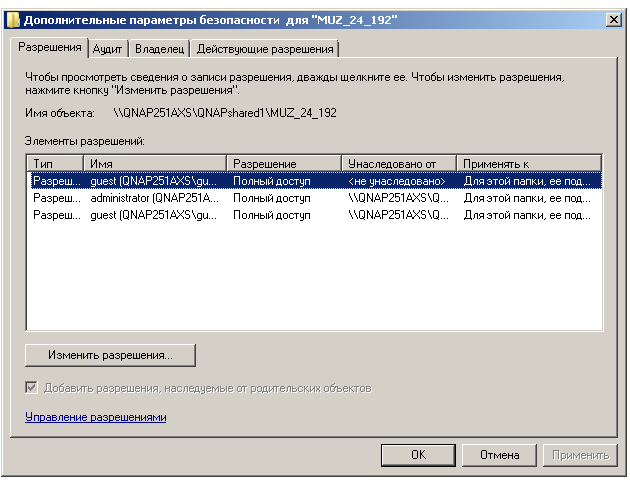This screenshot has width=630, height=485.
Task: Open the Действующие разрешения tab
Action: (265, 49)
